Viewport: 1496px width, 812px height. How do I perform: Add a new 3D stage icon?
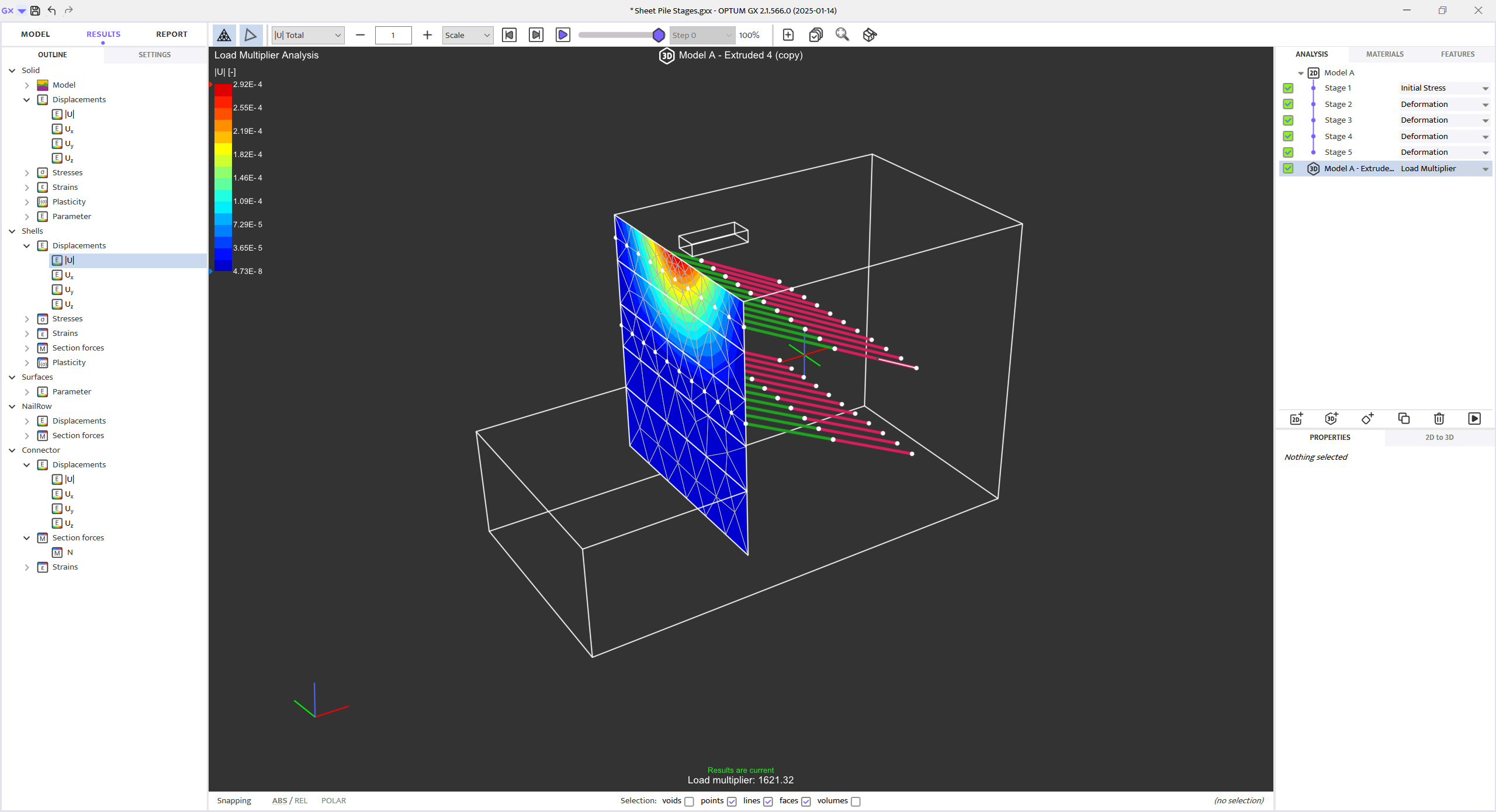[x=1332, y=418]
